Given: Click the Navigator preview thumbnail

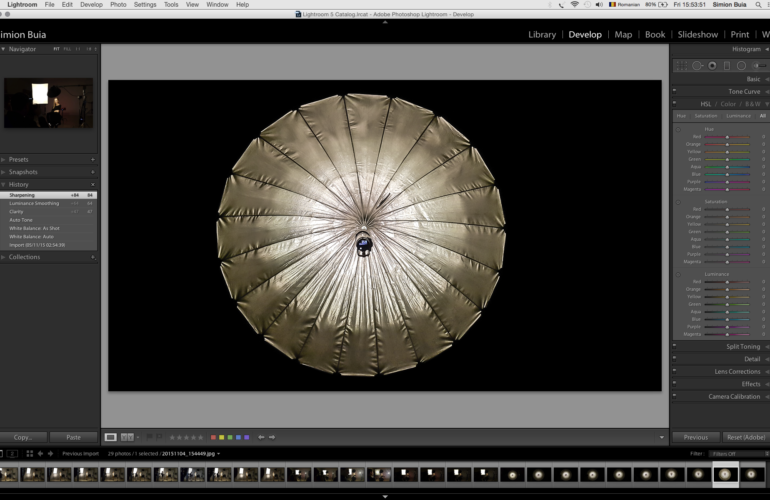Looking at the screenshot, I should pyautogui.click(x=49, y=103).
